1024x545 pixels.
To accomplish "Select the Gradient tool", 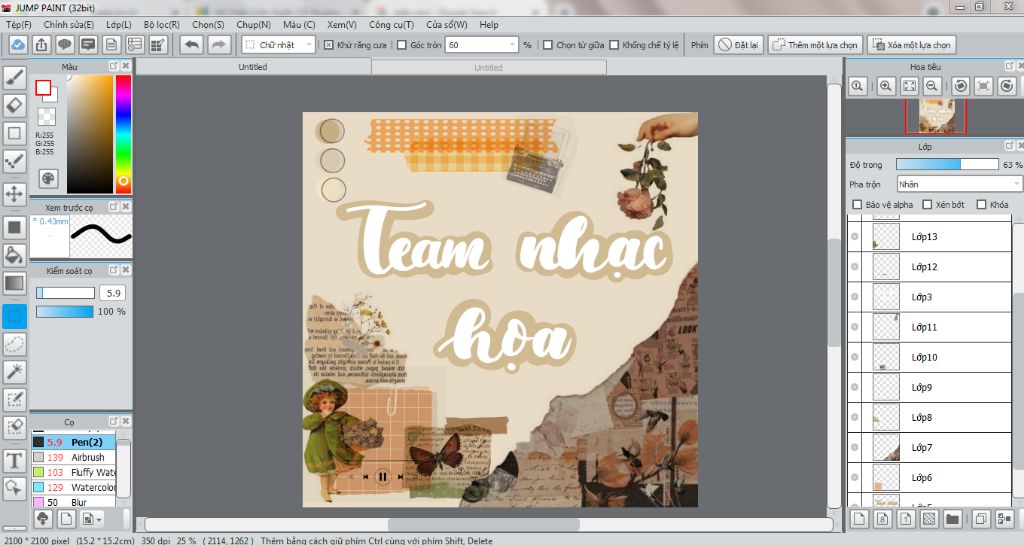I will pos(14,283).
